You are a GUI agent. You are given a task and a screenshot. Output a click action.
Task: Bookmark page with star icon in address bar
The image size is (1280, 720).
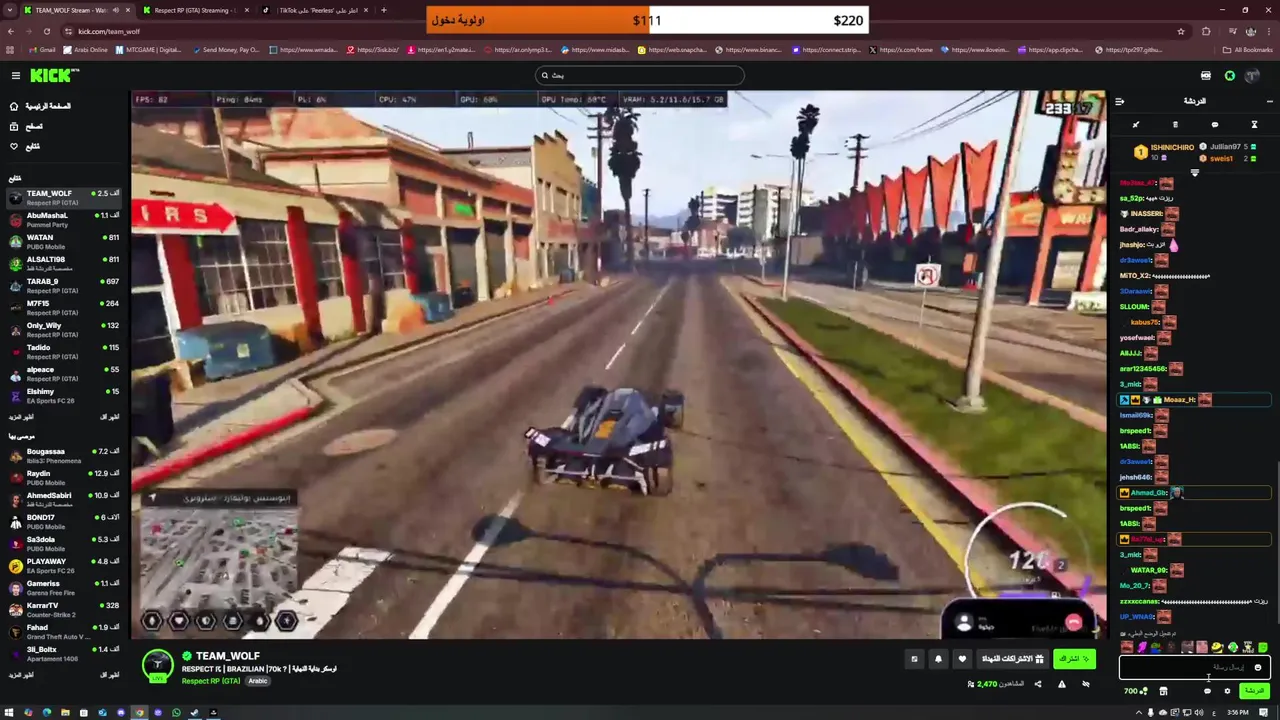tap(1180, 31)
